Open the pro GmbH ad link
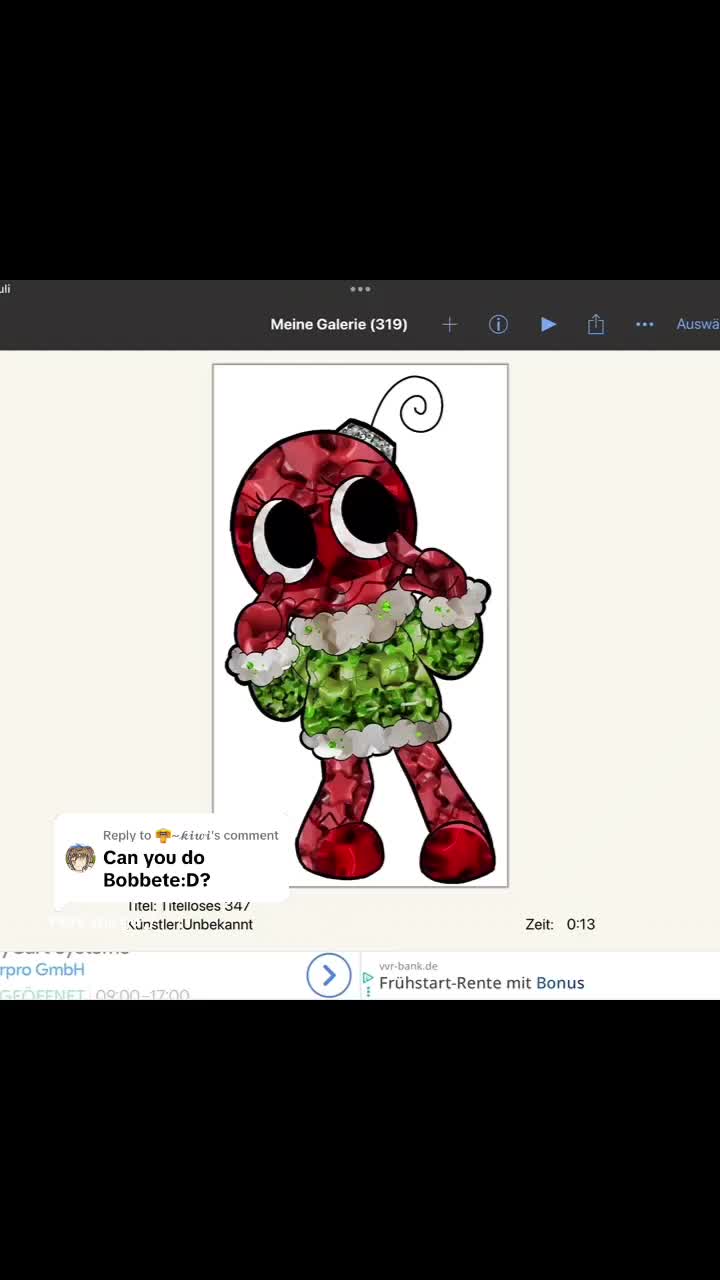720x1280 pixels. coord(42,970)
